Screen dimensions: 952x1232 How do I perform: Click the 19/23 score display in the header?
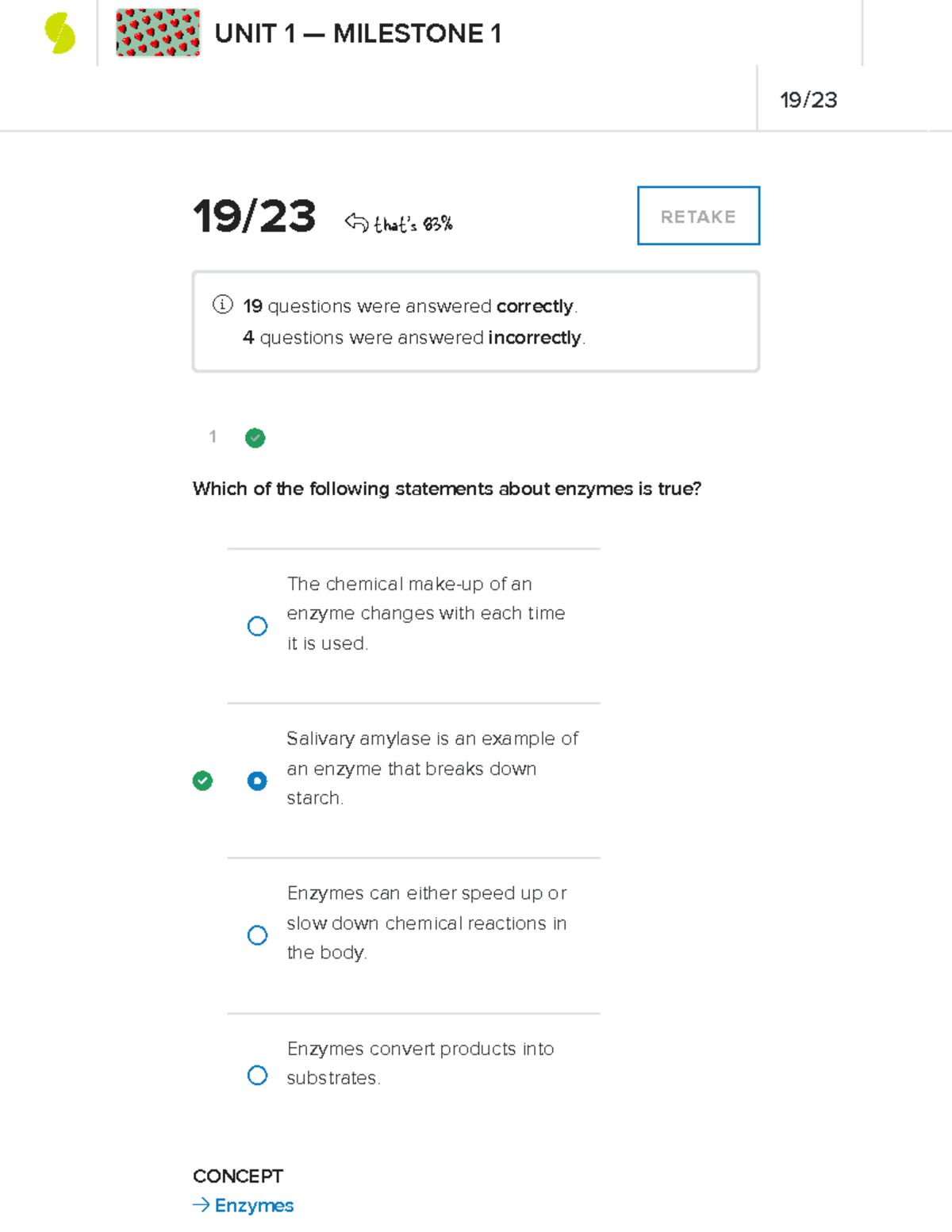coord(810,100)
